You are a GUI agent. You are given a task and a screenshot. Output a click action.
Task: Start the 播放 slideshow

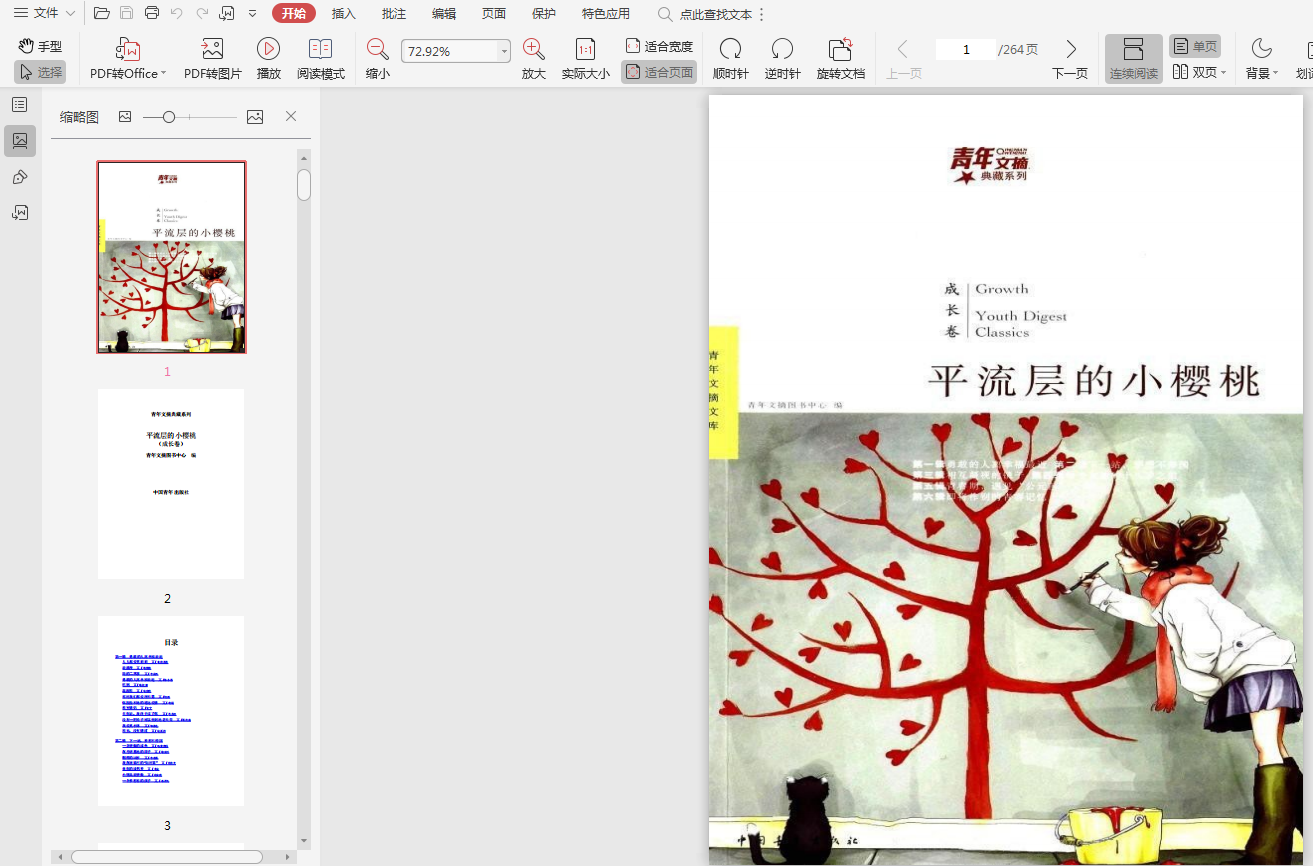point(268,60)
